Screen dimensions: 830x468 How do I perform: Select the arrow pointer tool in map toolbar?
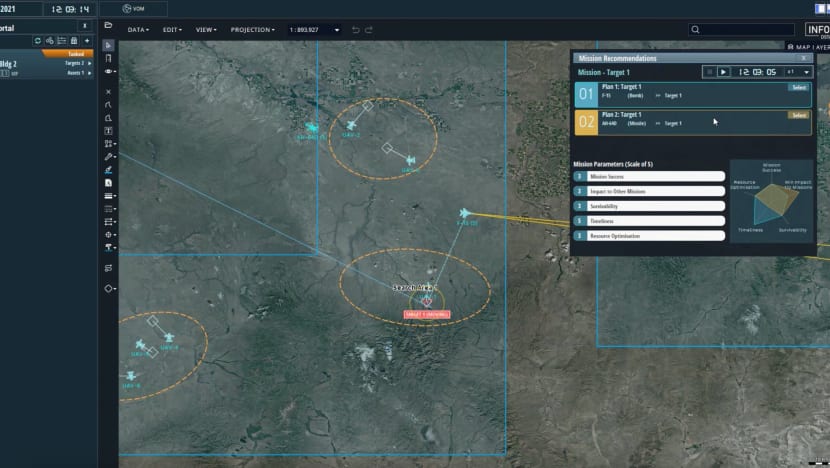coord(108,45)
